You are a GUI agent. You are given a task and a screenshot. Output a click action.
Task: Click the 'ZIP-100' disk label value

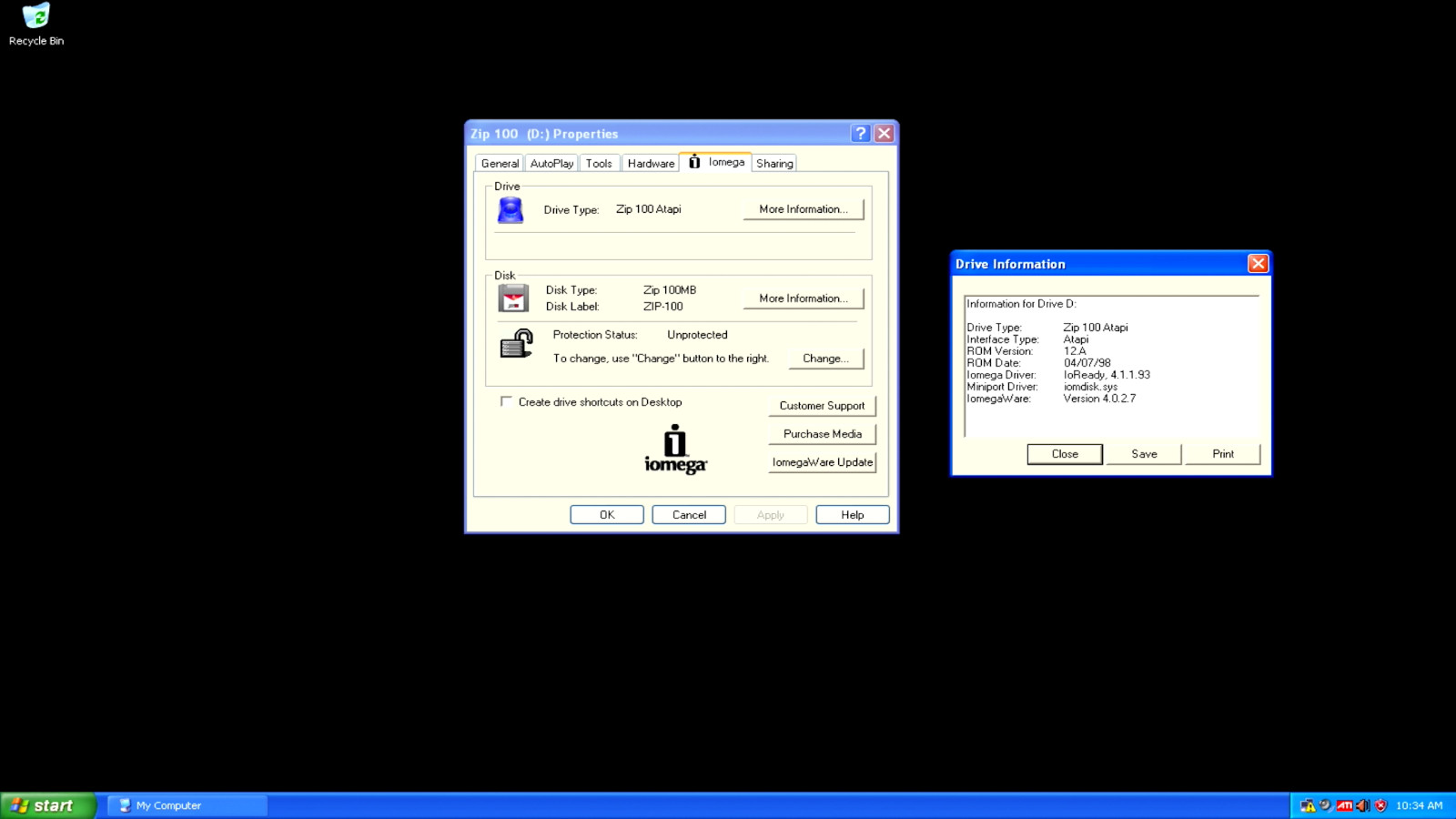662,307
